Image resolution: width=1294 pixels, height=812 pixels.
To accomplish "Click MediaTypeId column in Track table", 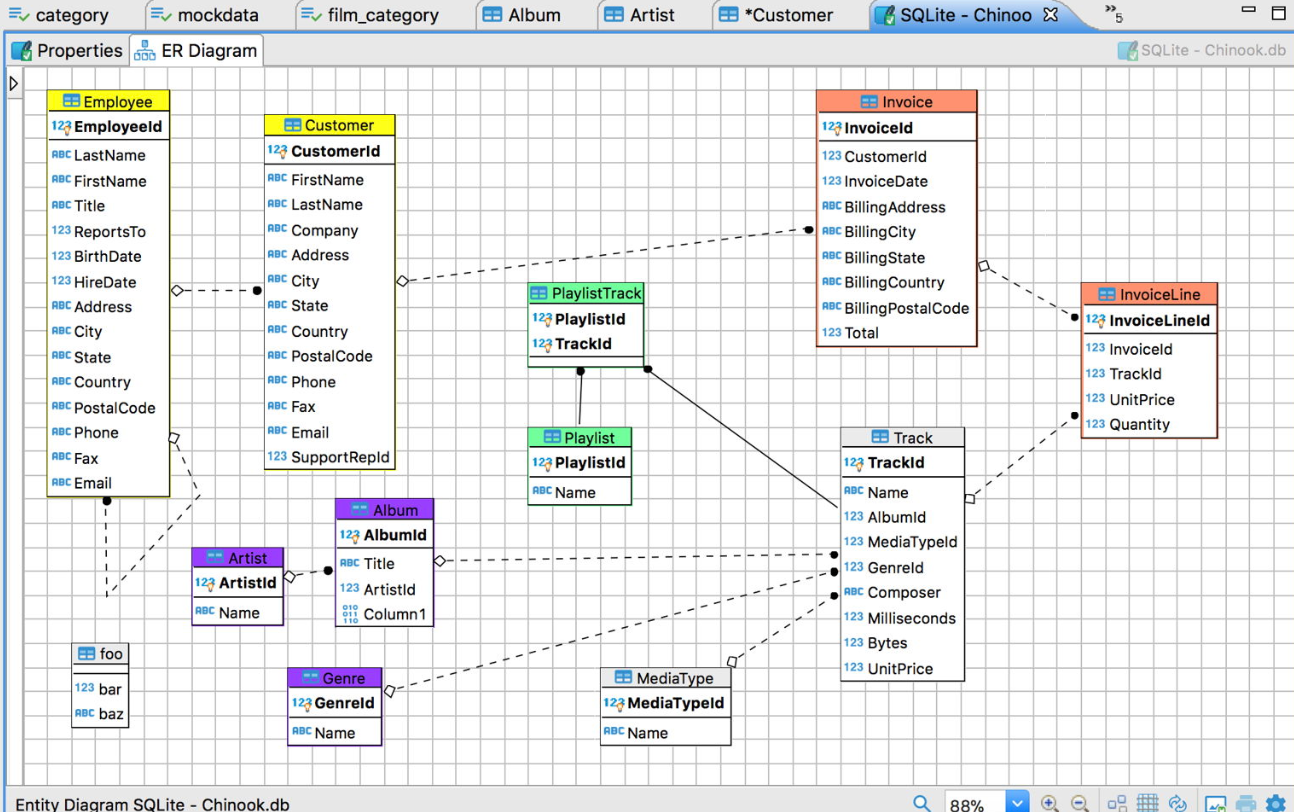I will pyautogui.click(x=902, y=542).
